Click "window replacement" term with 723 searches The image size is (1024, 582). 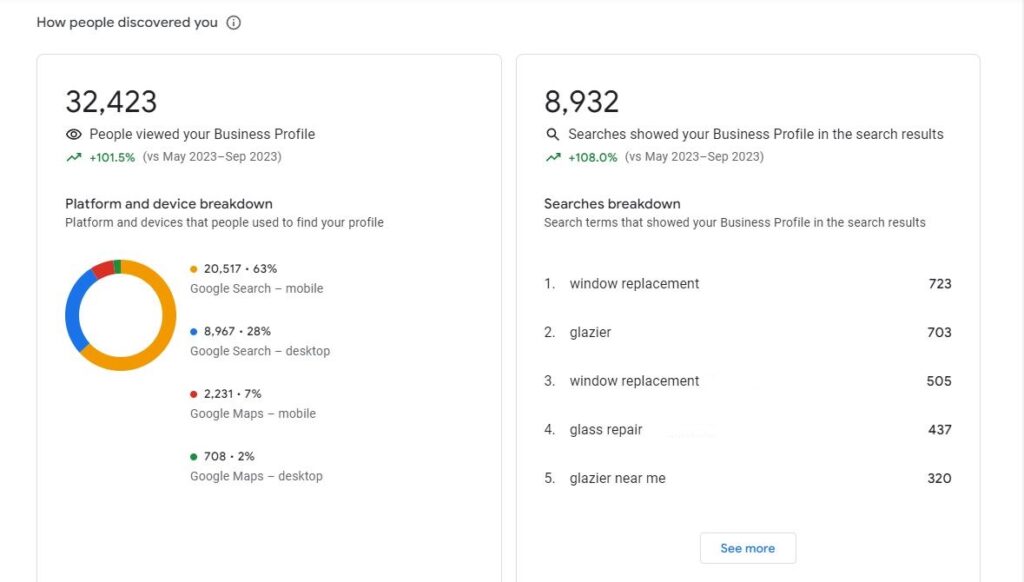tap(634, 284)
